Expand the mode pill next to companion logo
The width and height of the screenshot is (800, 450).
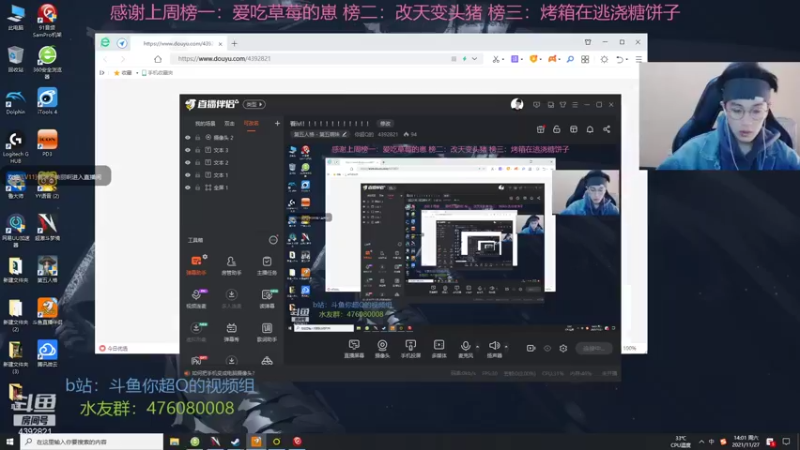pos(254,104)
